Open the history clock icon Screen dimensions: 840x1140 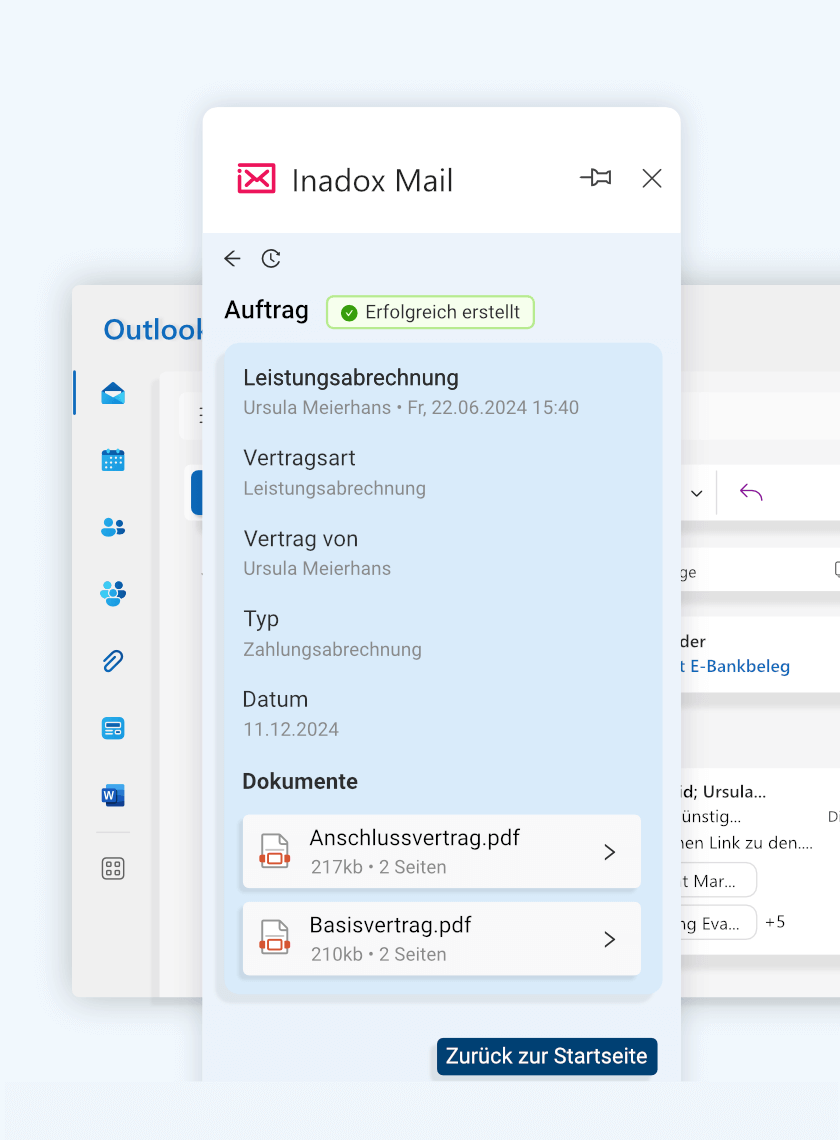271,258
